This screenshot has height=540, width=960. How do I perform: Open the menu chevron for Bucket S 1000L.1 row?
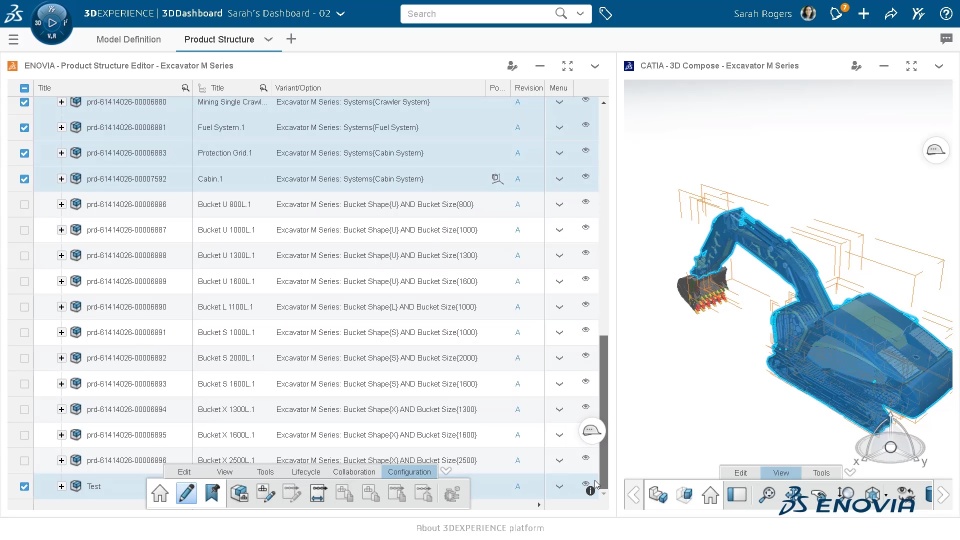[x=559, y=332]
